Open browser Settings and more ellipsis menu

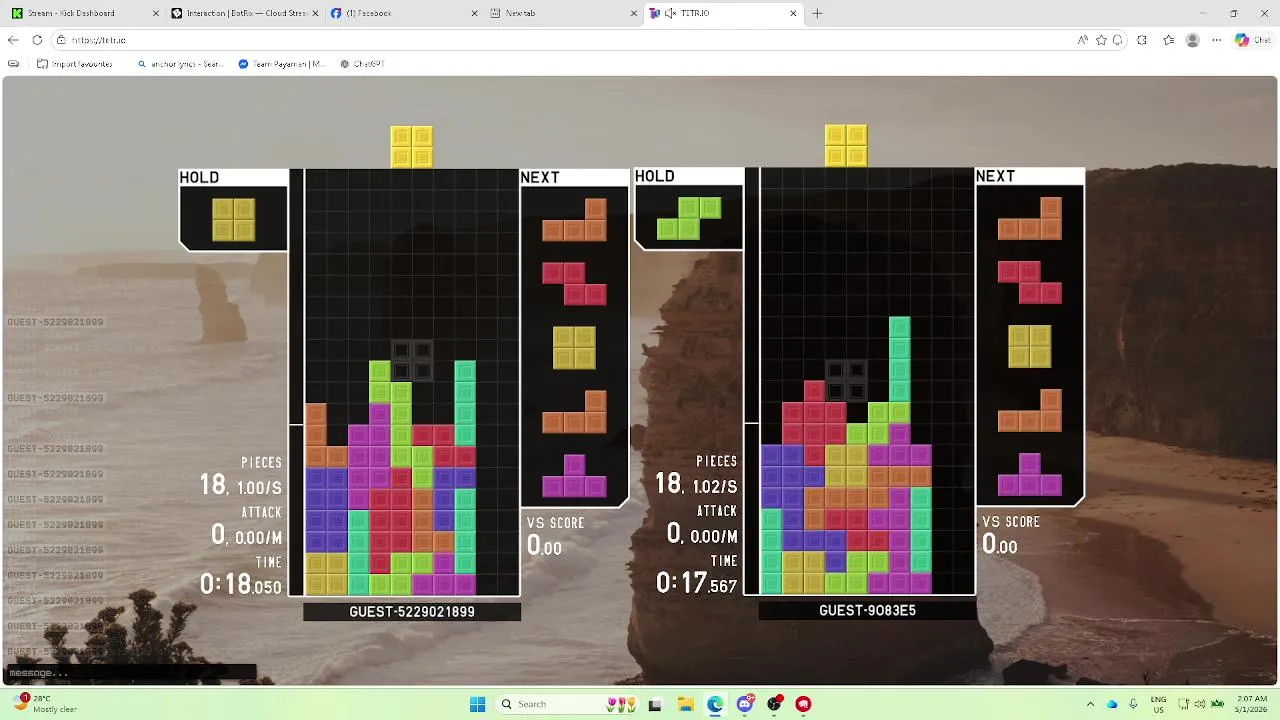pyautogui.click(x=1216, y=40)
